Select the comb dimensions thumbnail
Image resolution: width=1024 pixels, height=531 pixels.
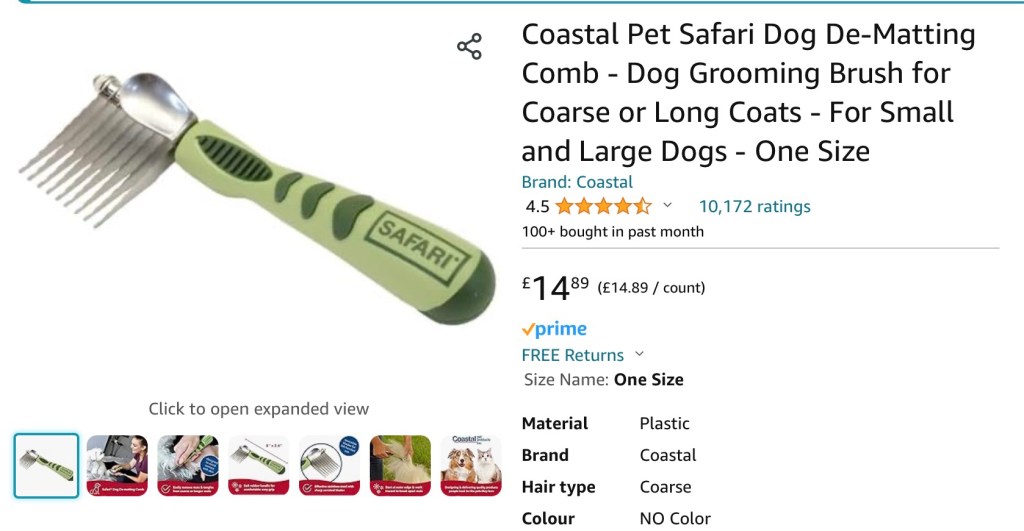(259, 466)
